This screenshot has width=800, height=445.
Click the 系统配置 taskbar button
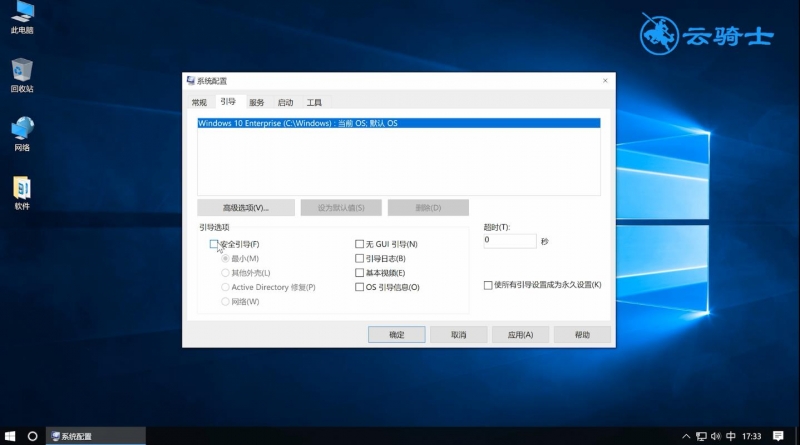click(x=96, y=436)
